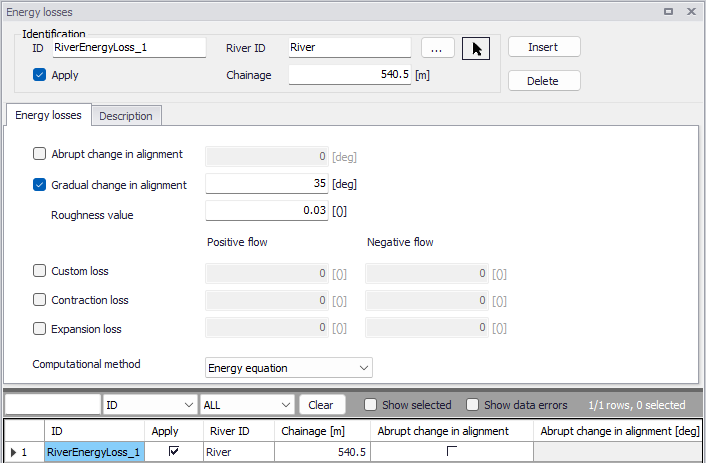Switch to the Energy losses tab

click(x=48, y=115)
